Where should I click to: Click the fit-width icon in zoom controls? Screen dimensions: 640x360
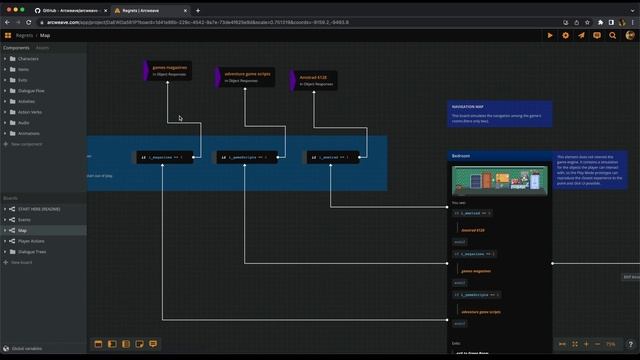[562, 344]
